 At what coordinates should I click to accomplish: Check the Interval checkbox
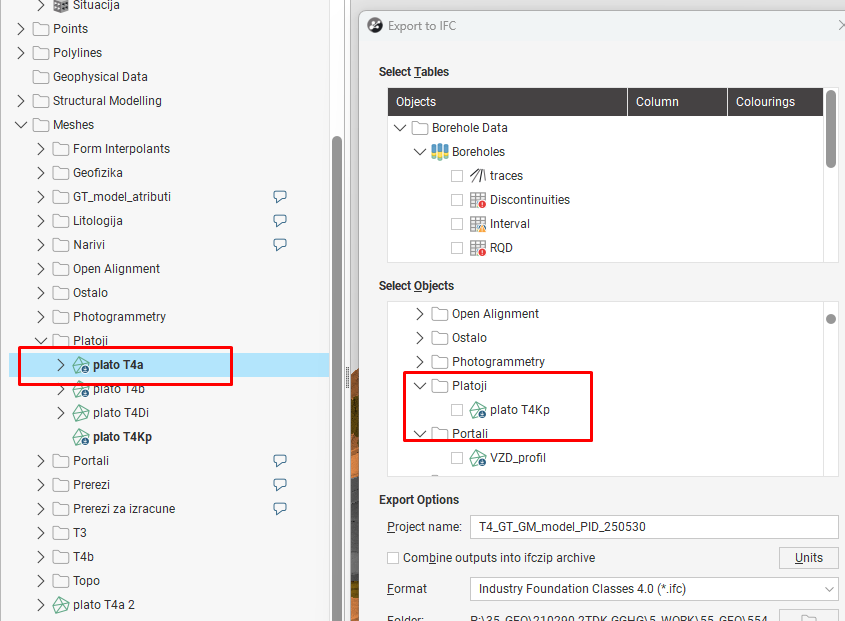(457, 224)
